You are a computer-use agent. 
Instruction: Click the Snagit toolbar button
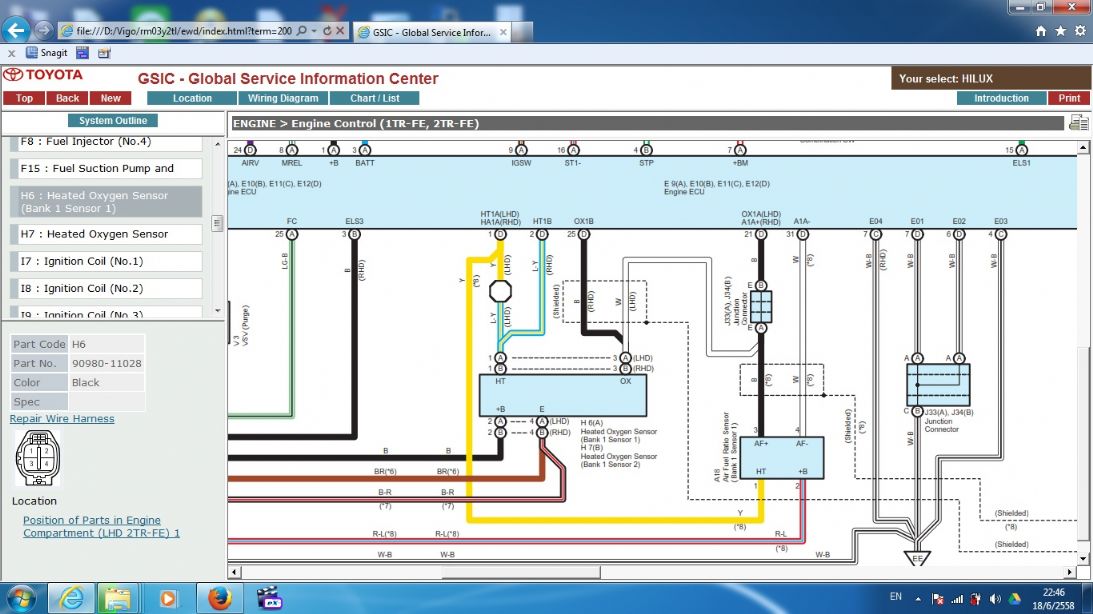click(x=46, y=53)
